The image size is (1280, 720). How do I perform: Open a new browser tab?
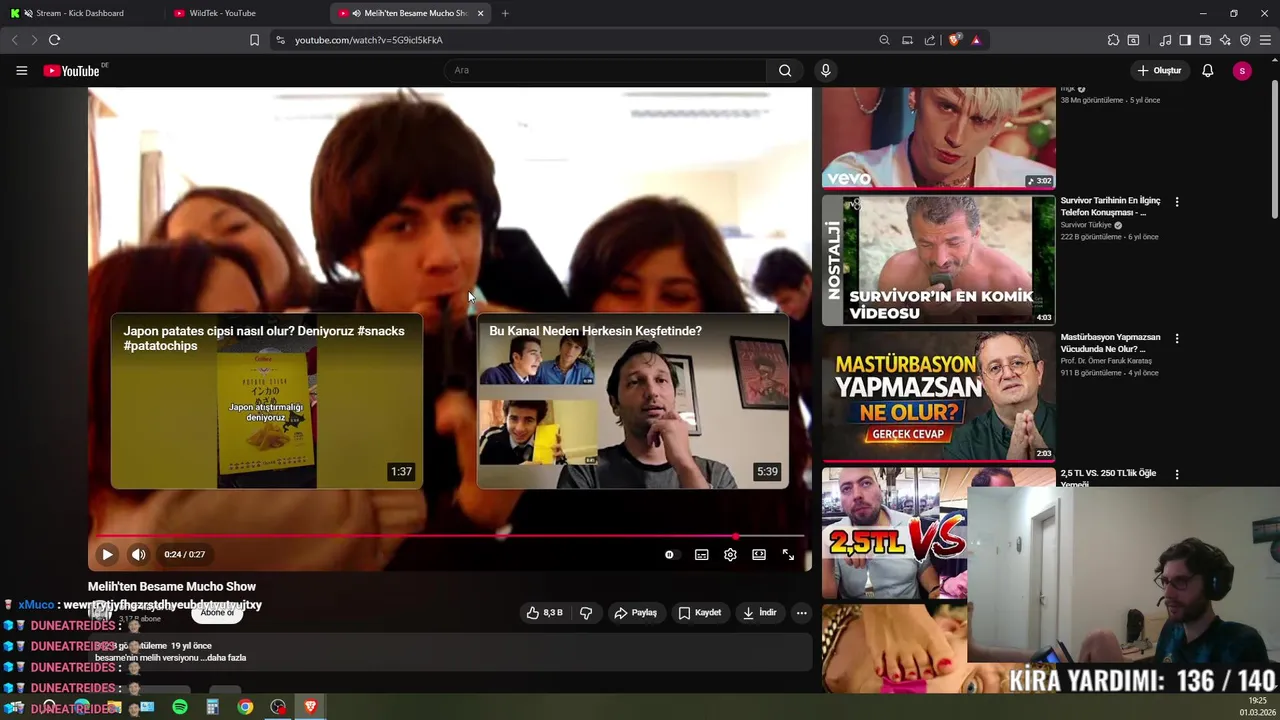coord(505,13)
